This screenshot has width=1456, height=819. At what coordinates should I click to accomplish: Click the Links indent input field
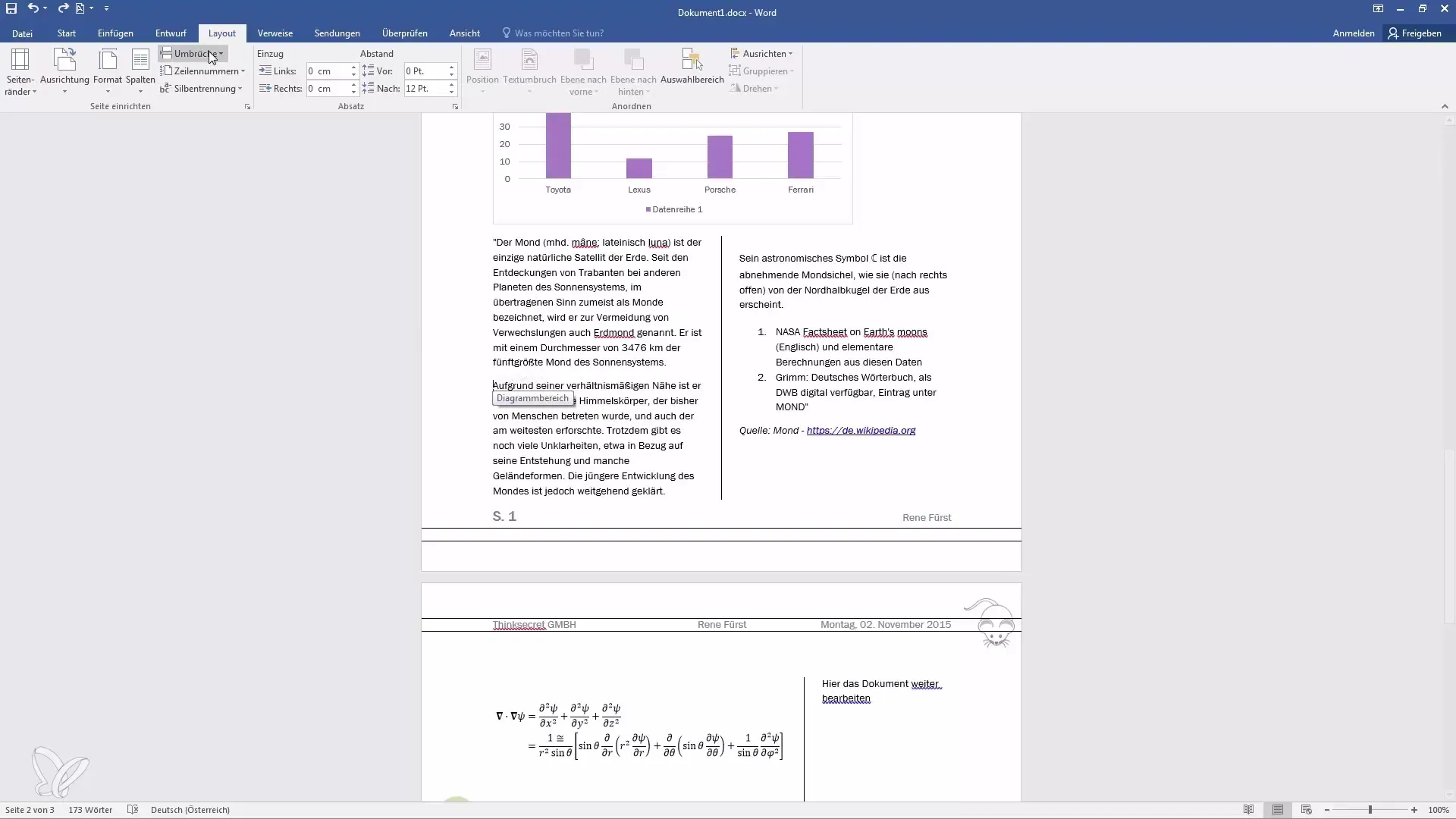[x=327, y=71]
